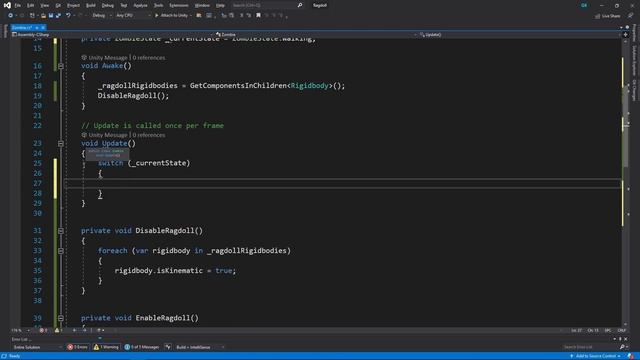Toggle the 0 Errors filter
The height and width of the screenshot is (360, 640).
[x=78, y=347]
